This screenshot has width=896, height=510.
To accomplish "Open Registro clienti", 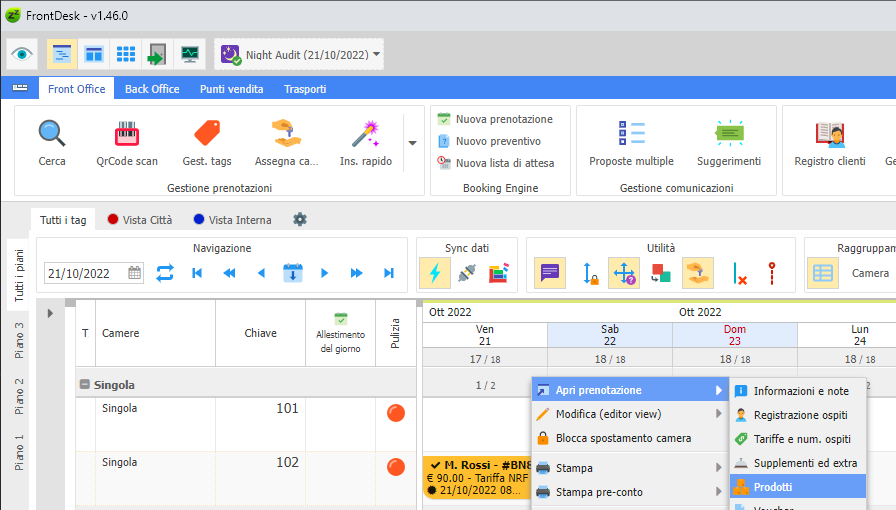I will coord(830,142).
